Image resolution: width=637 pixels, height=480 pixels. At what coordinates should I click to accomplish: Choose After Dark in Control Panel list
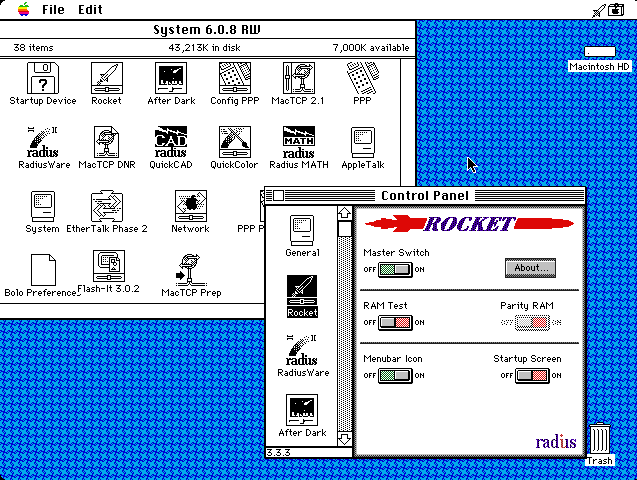(302, 416)
